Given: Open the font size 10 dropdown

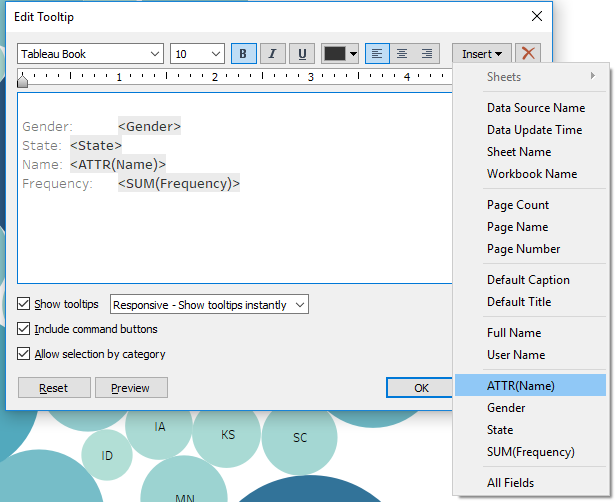Looking at the screenshot, I should click(197, 53).
